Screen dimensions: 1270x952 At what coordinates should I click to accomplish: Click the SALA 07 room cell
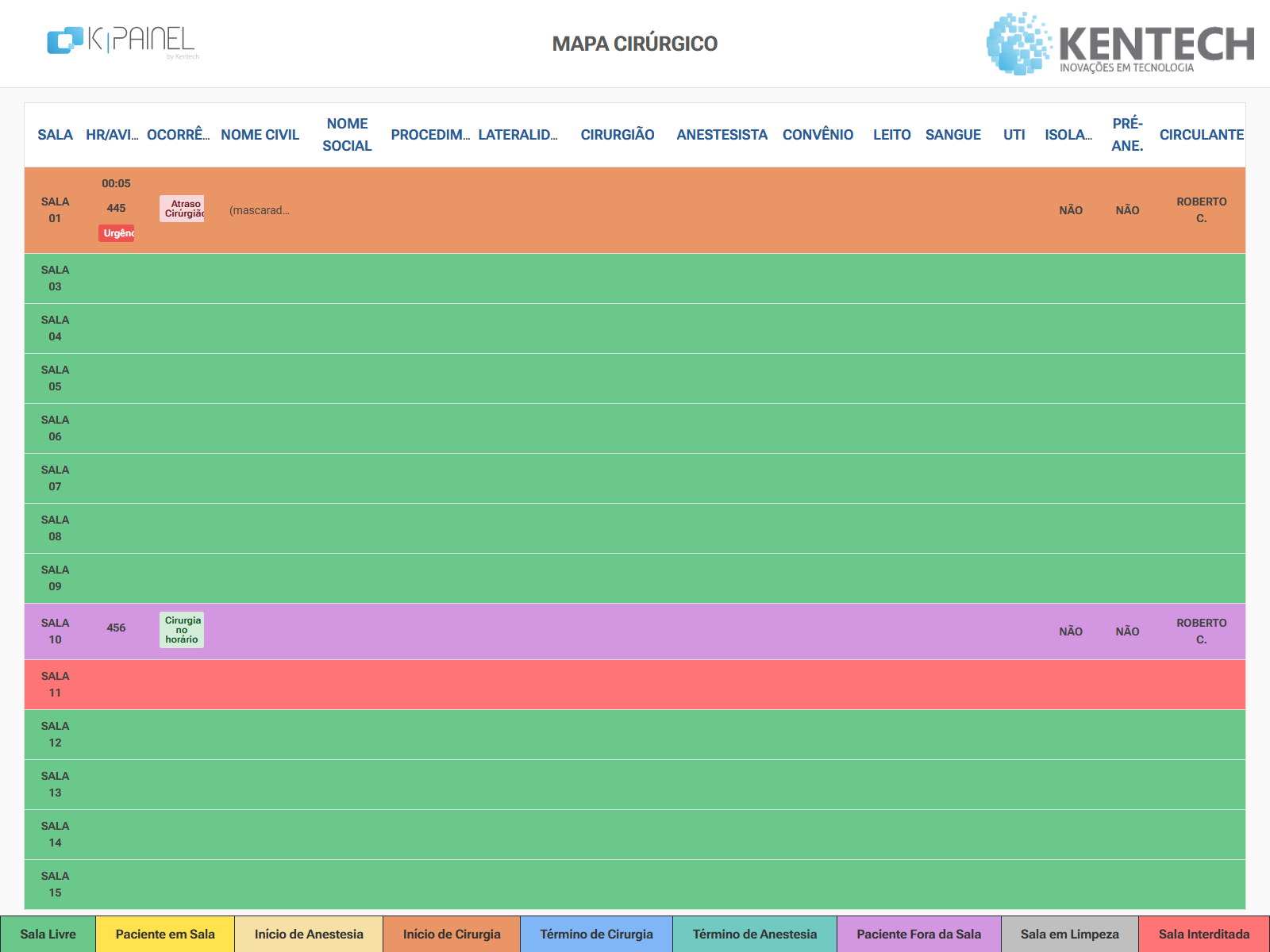point(55,478)
